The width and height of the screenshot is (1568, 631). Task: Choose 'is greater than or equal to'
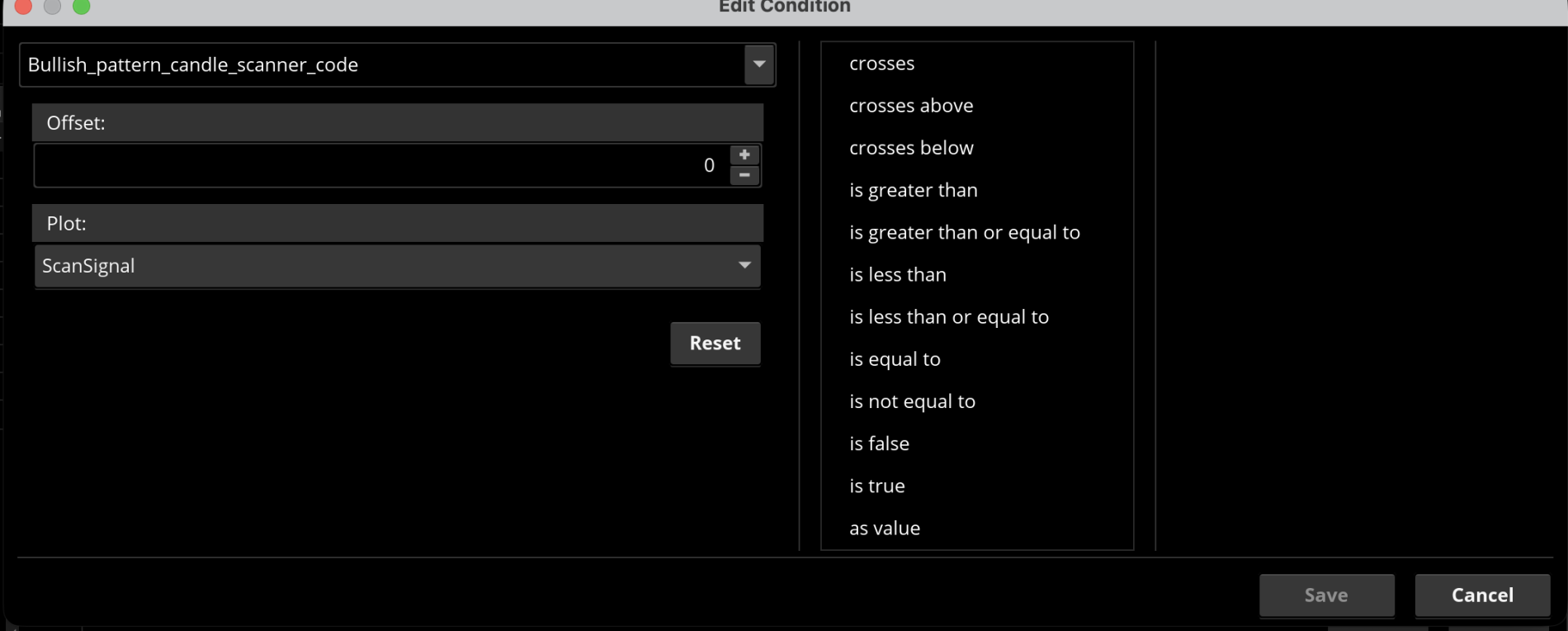(x=964, y=232)
